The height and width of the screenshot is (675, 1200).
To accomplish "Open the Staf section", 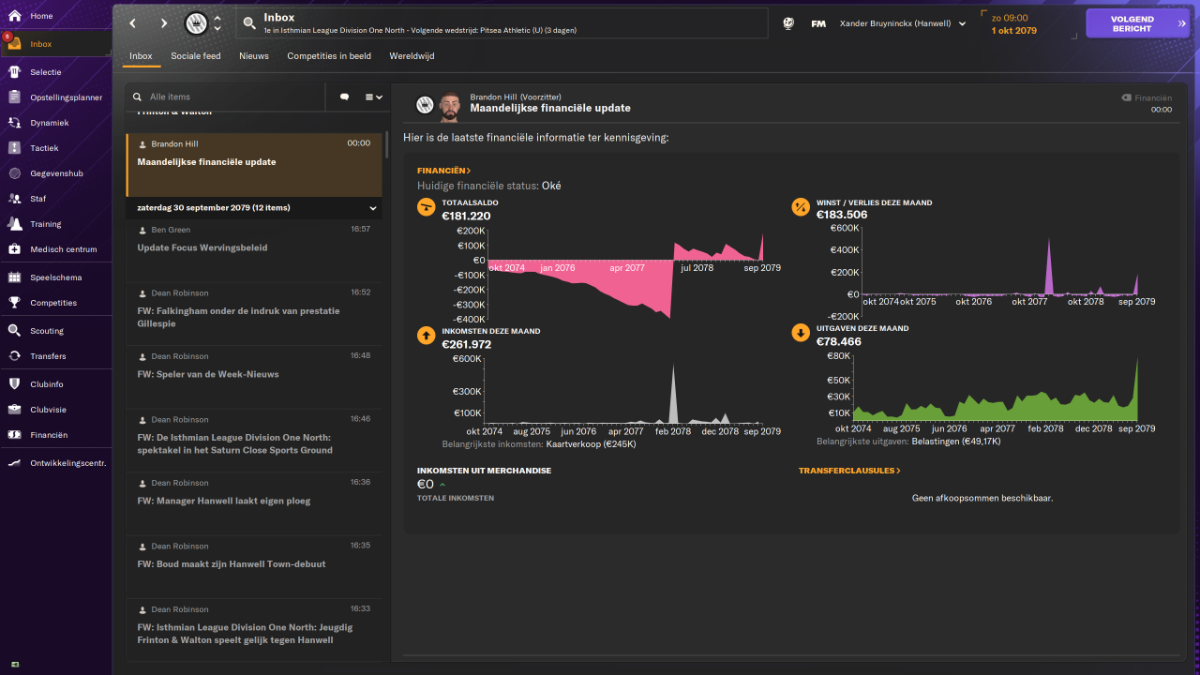I will pos(56,199).
